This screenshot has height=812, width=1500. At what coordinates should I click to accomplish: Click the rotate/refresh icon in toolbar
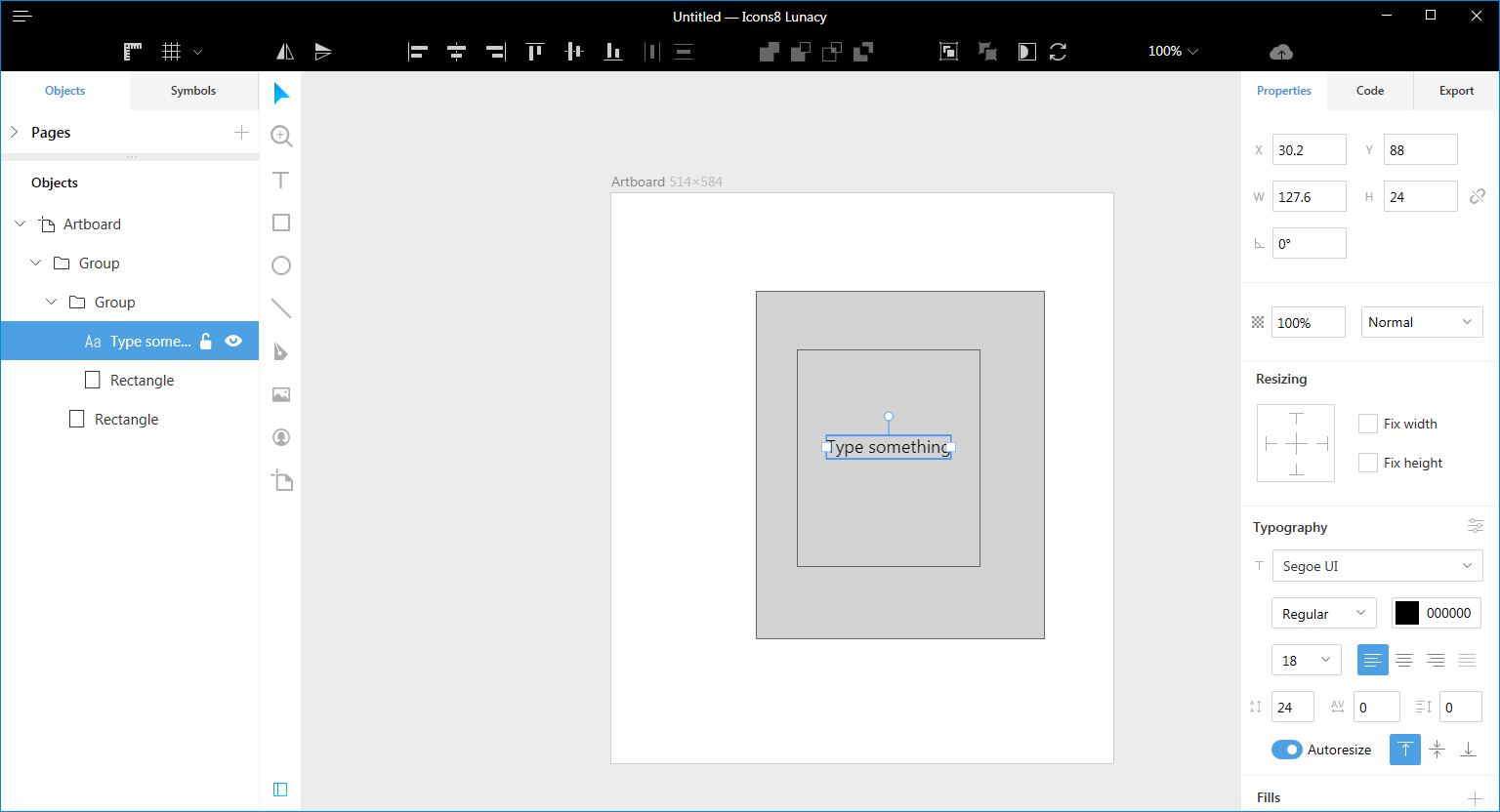[x=1058, y=52]
